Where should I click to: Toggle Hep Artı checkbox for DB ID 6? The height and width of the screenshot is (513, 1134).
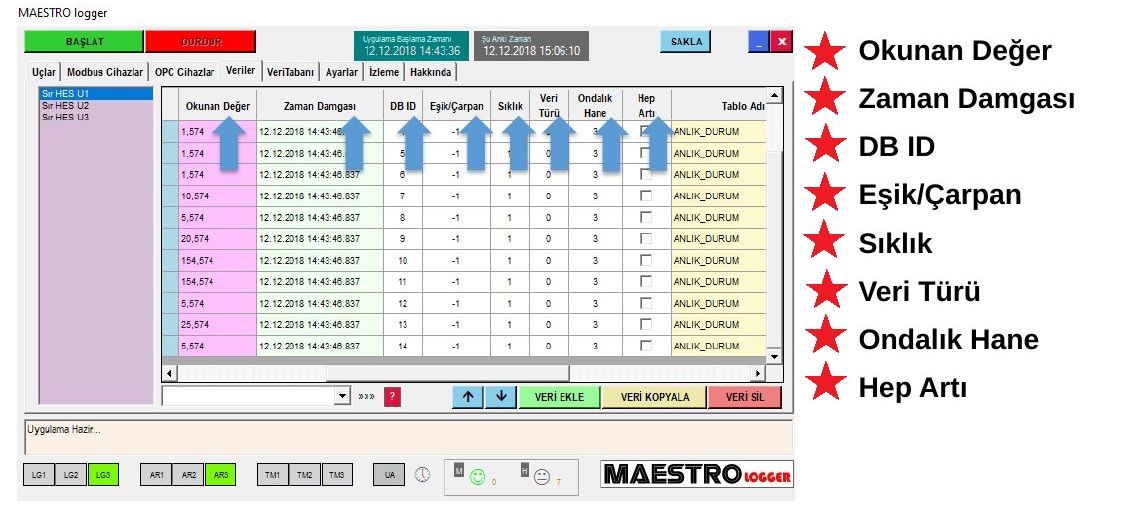coord(646,174)
